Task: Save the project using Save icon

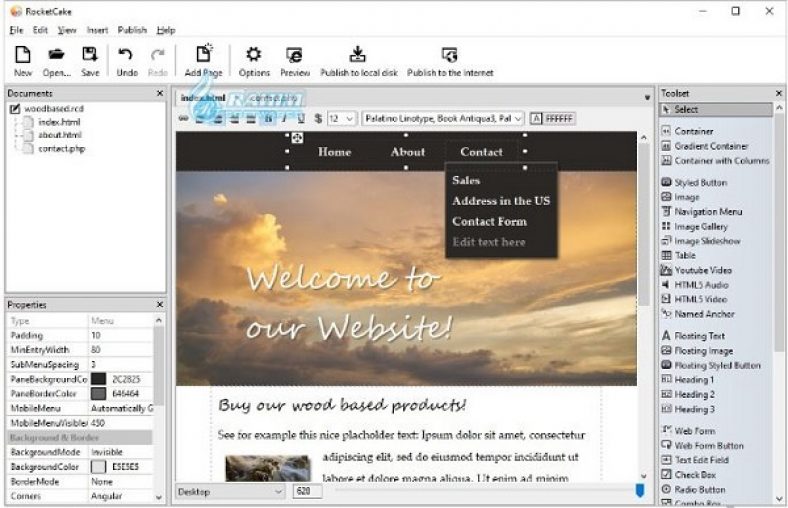Action: (x=90, y=61)
